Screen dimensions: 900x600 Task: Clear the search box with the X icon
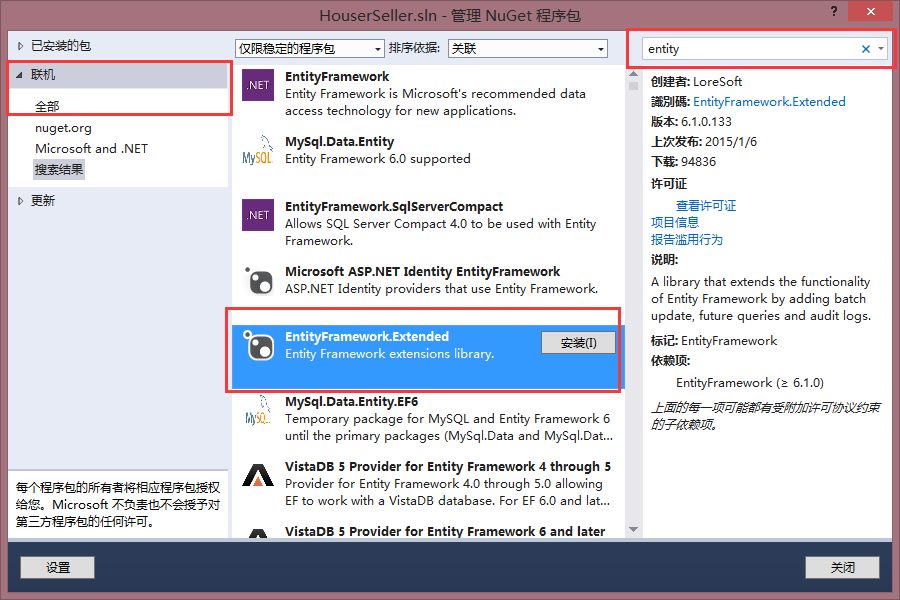(x=866, y=49)
